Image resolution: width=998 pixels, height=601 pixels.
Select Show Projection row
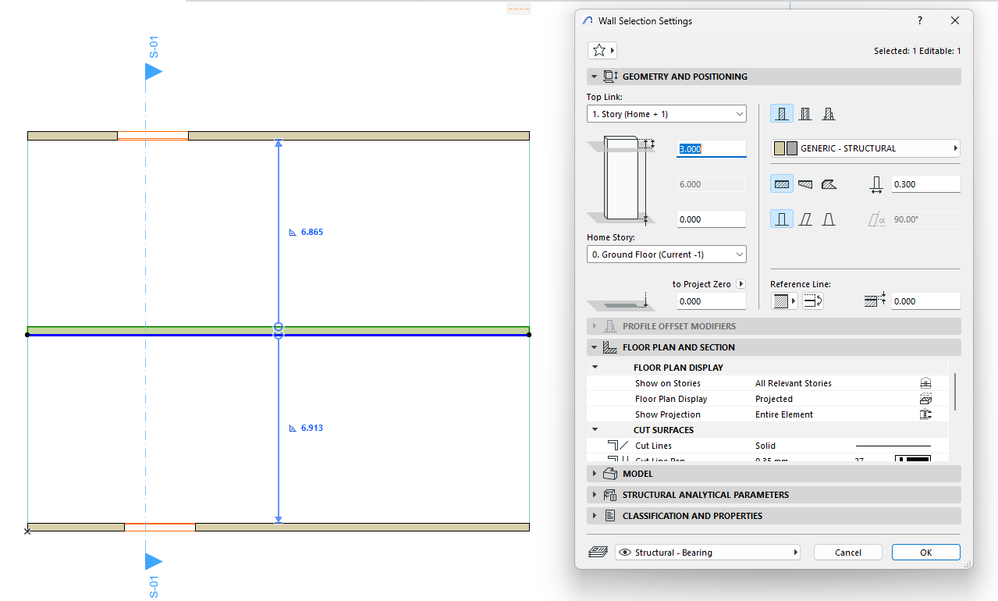[767, 414]
